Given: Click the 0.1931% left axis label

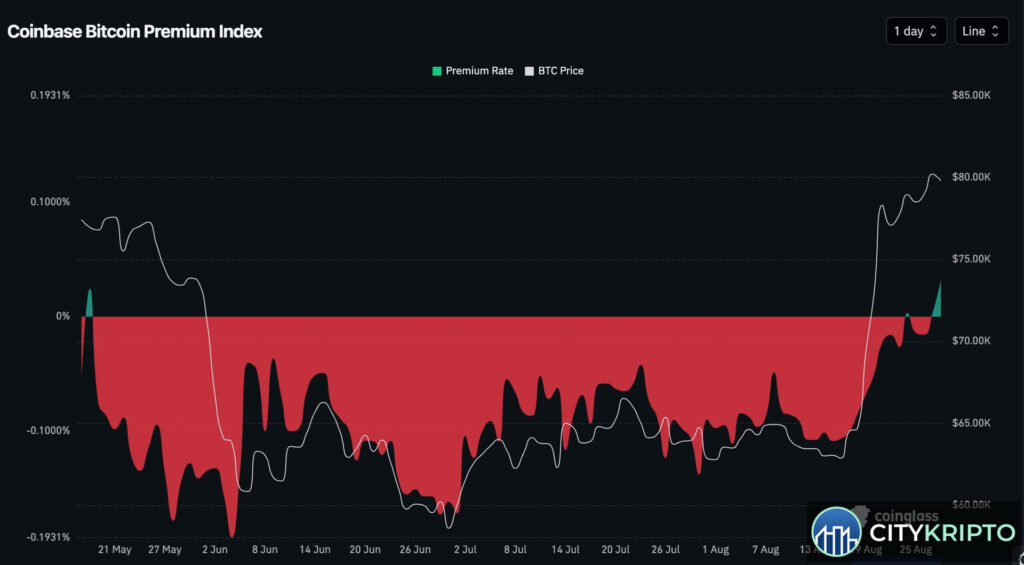Looking at the screenshot, I should point(50,95).
